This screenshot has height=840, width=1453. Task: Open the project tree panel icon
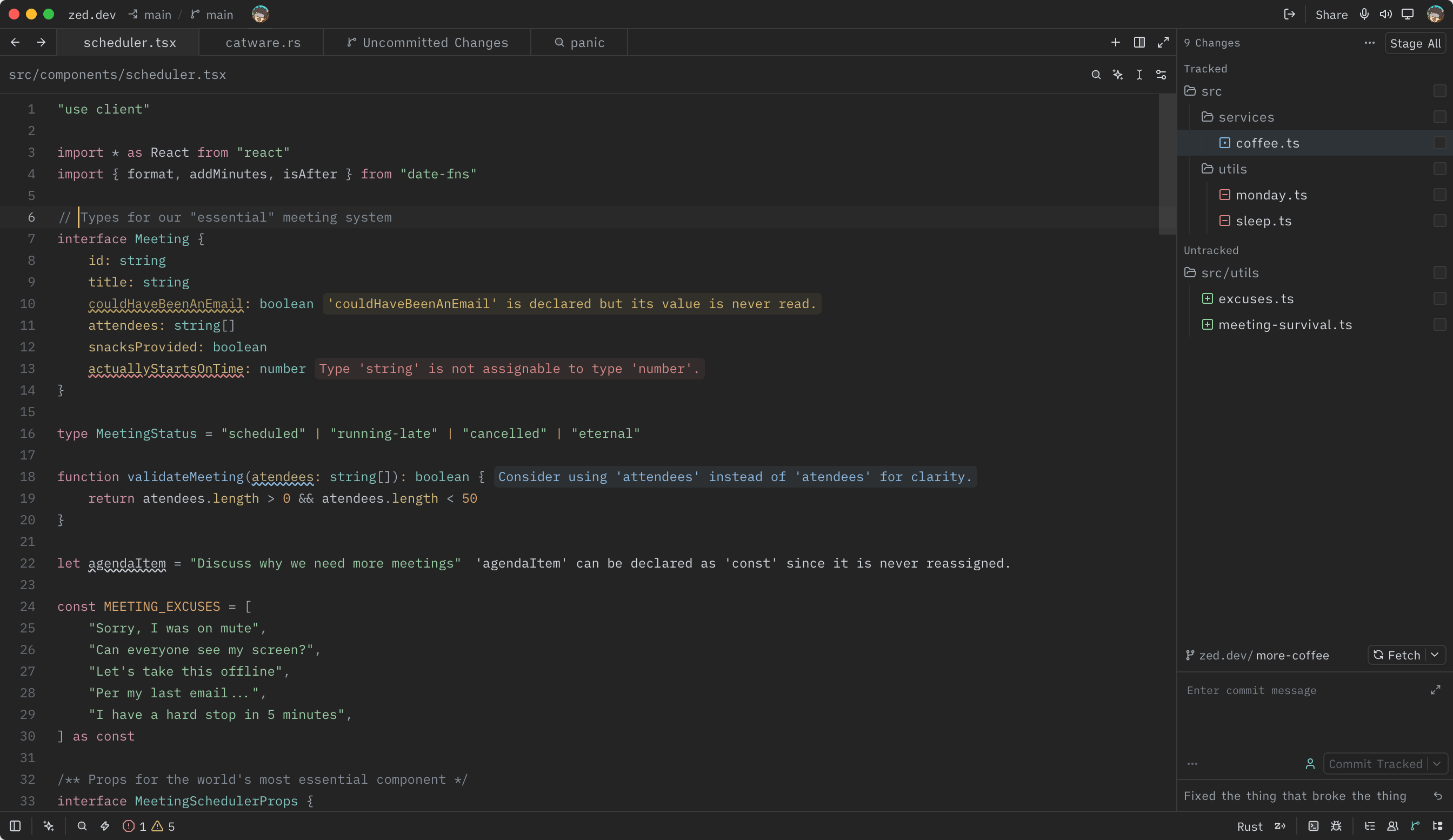click(1437, 825)
